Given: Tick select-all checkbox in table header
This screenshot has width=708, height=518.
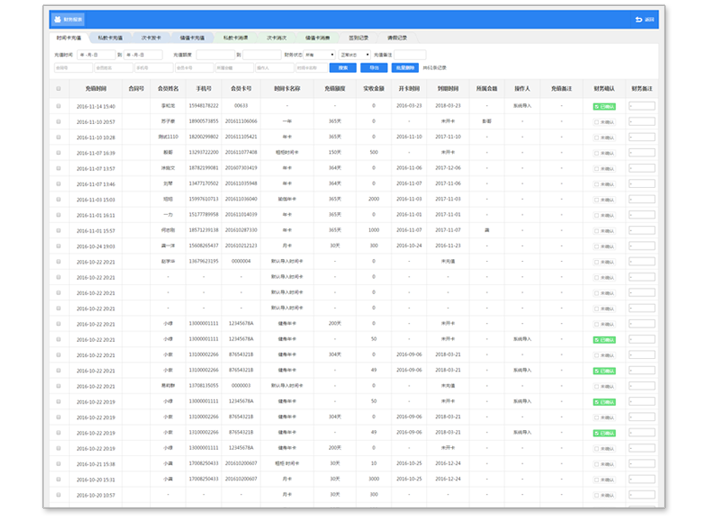Looking at the screenshot, I should pyautogui.click(x=58, y=89).
